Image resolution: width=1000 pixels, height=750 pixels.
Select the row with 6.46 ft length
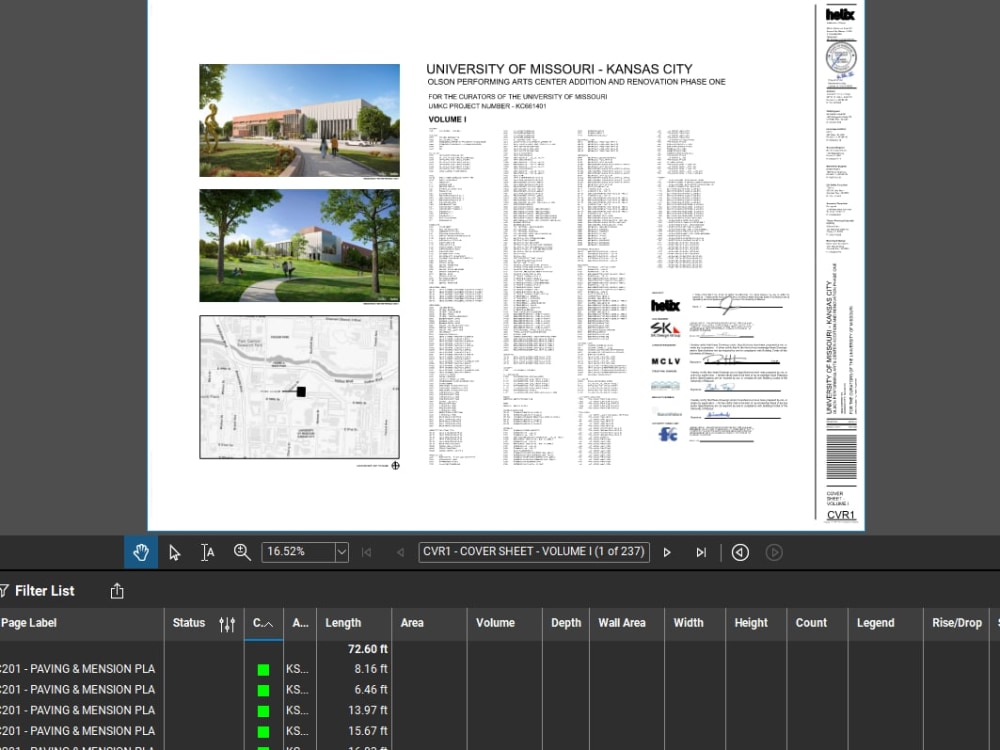coord(500,689)
